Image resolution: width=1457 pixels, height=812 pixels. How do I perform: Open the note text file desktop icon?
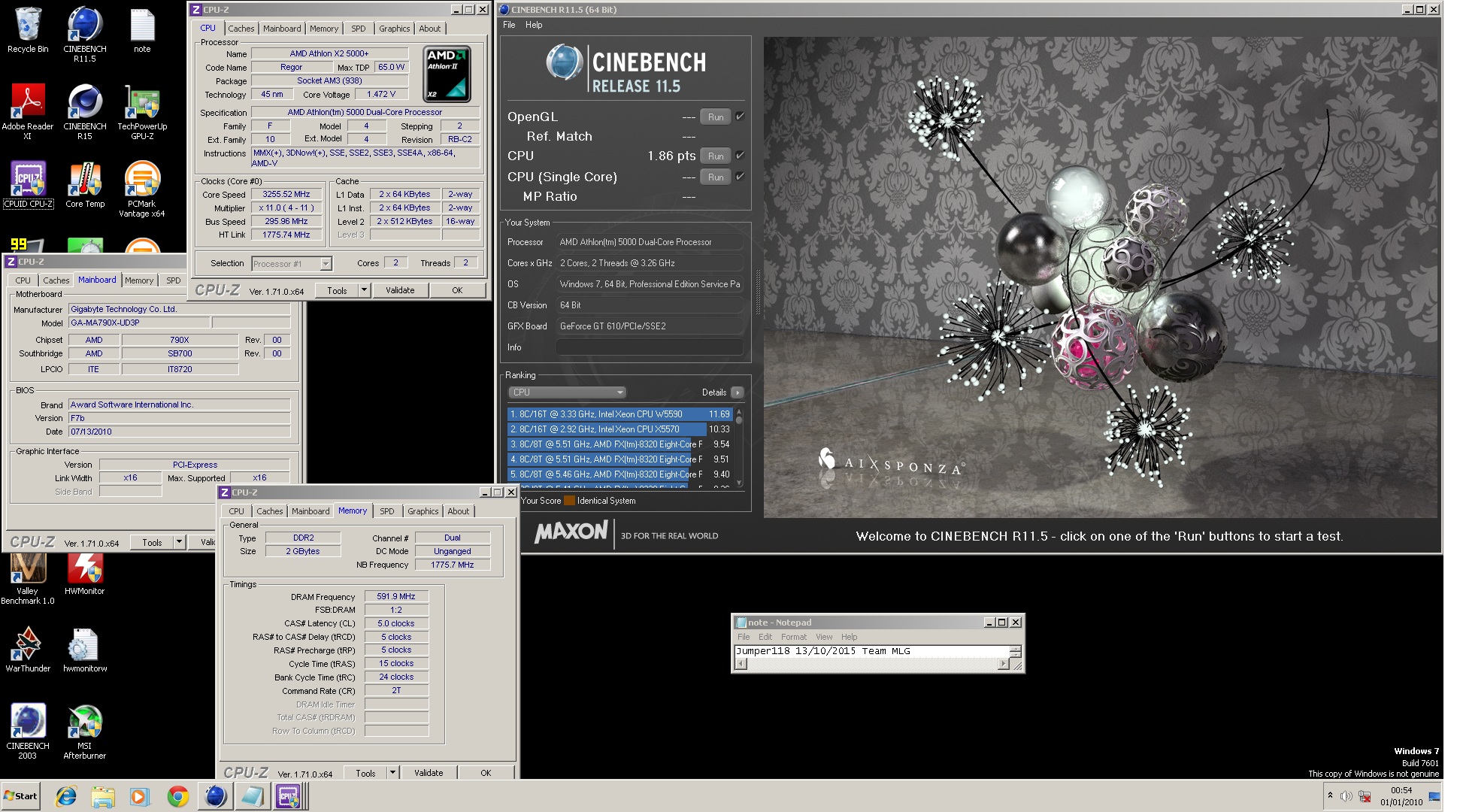(x=142, y=30)
